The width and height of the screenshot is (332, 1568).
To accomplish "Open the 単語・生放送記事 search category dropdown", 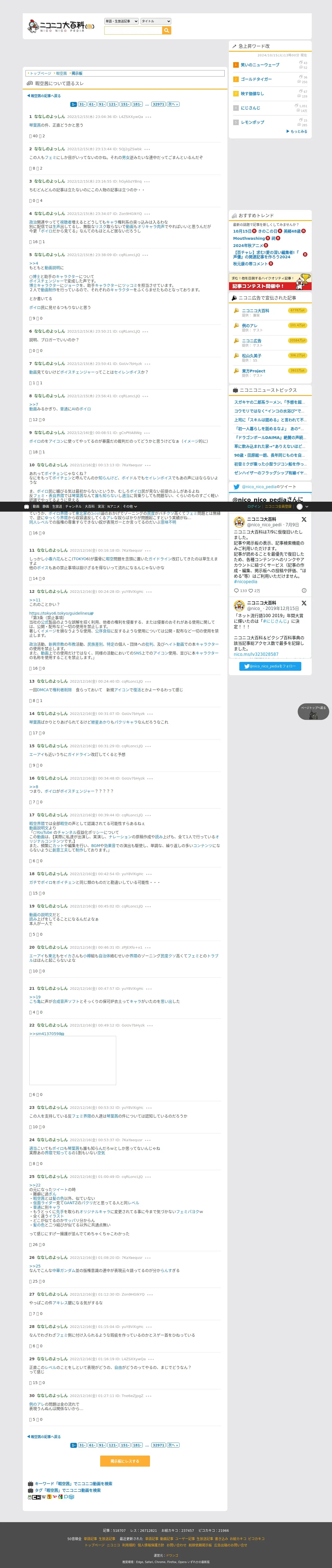I will [x=121, y=21].
